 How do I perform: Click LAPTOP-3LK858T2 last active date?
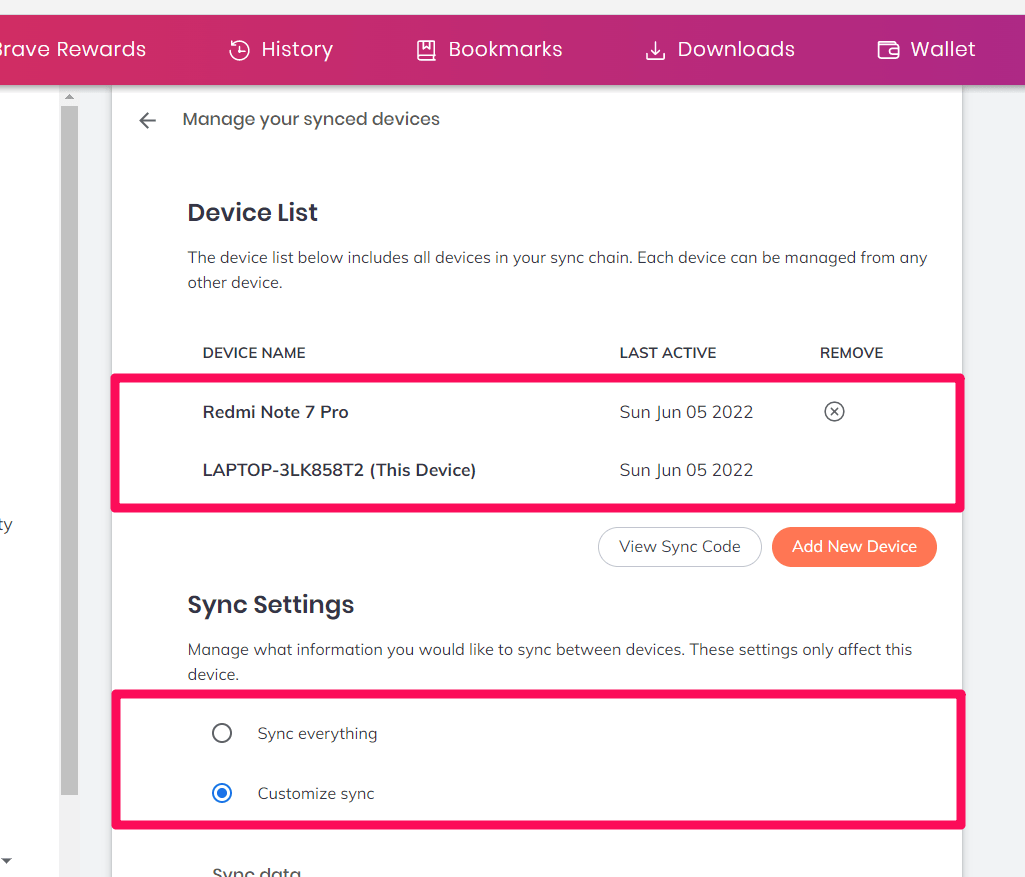pyautogui.click(x=686, y=471)
